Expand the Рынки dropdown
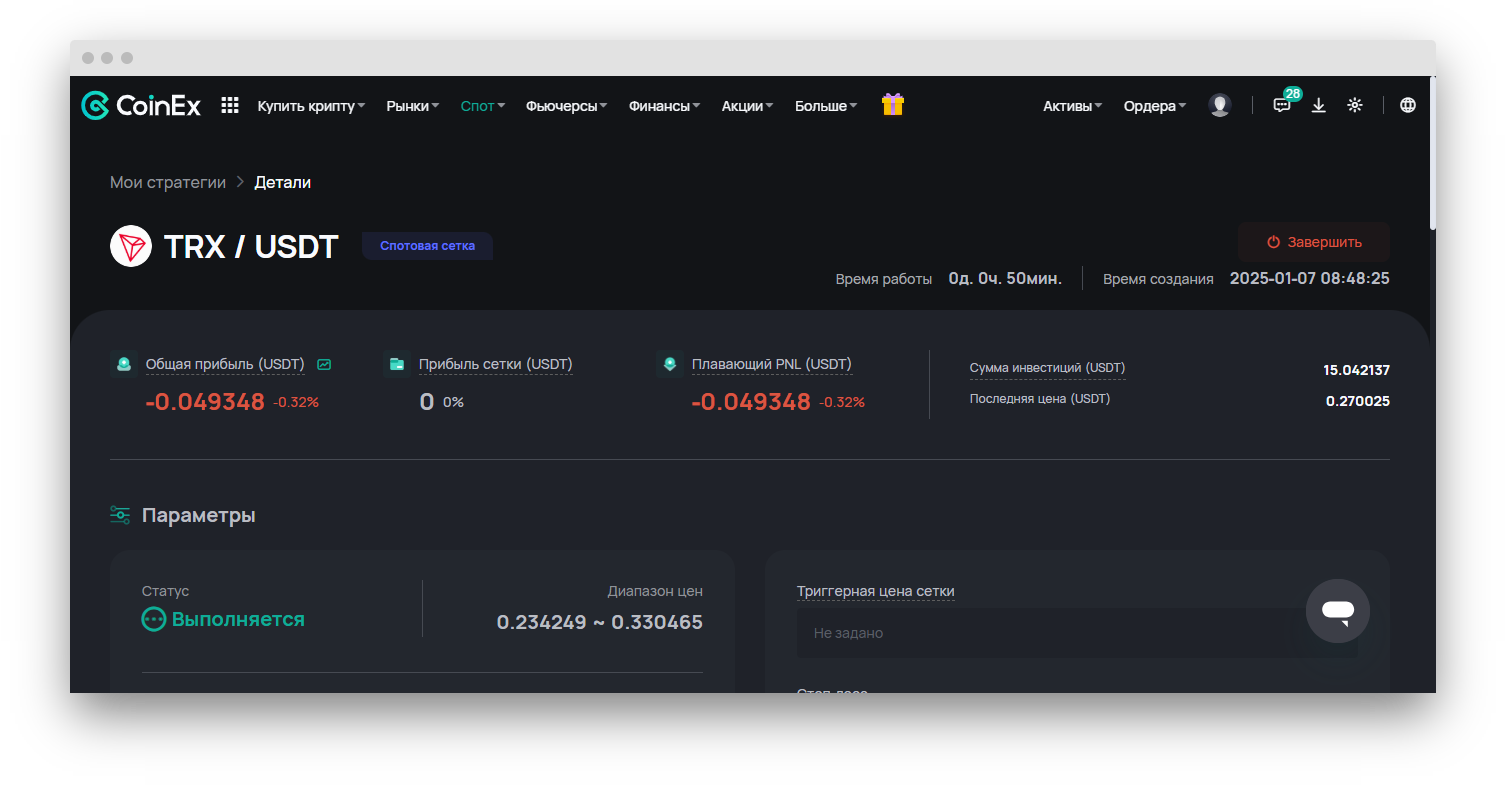 pos(413,106)
